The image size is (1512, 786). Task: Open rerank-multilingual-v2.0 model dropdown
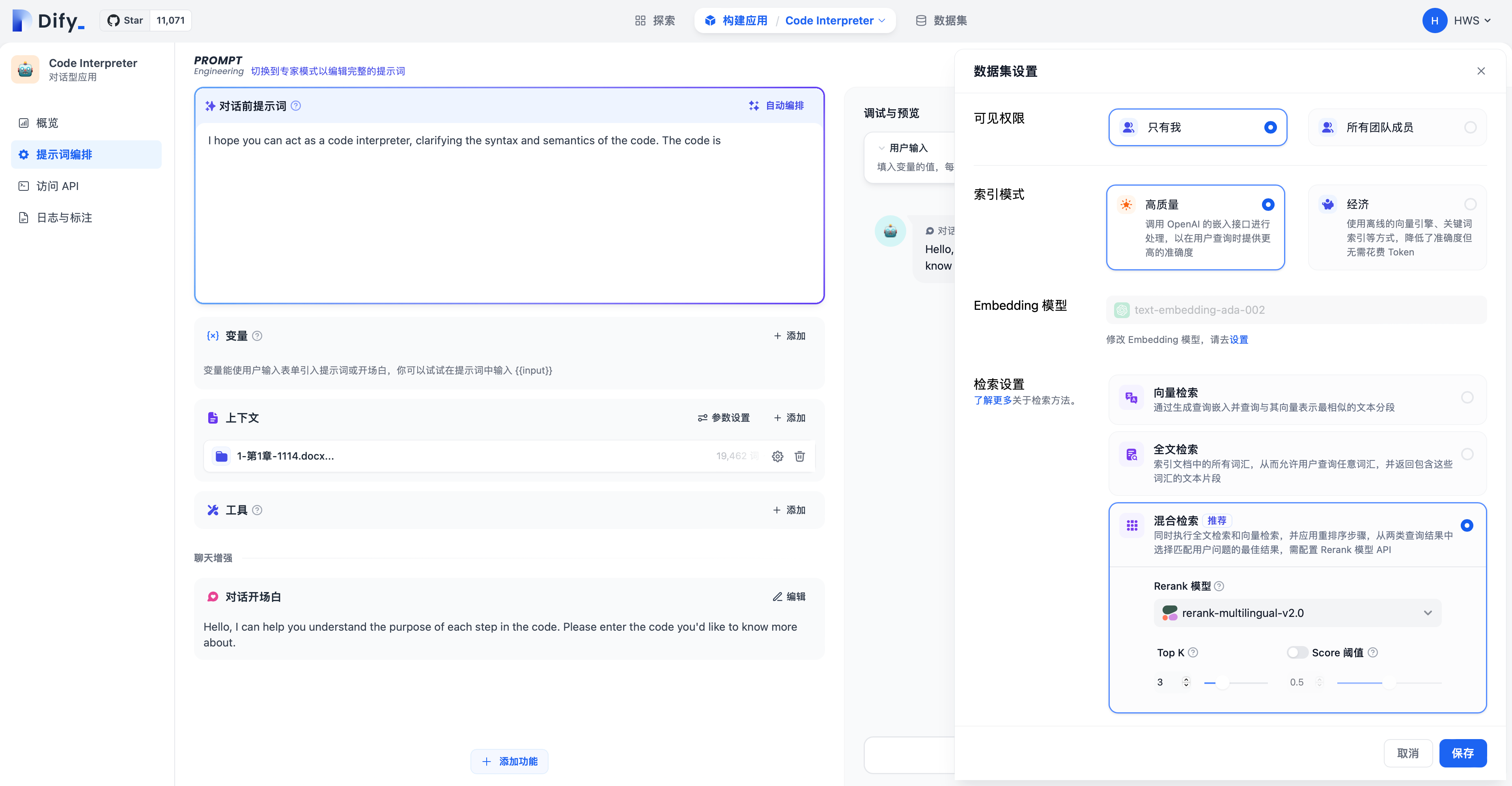(1297, 613)
